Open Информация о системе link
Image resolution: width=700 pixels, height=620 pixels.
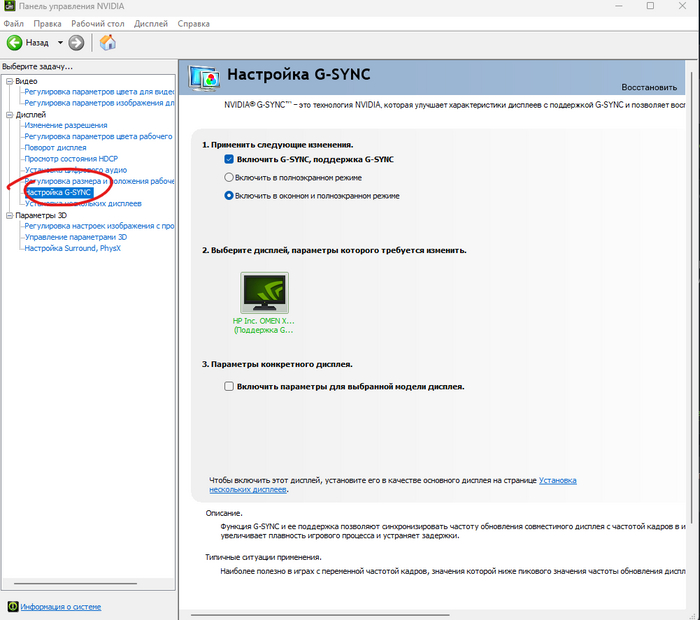click(x=61, y=607)
